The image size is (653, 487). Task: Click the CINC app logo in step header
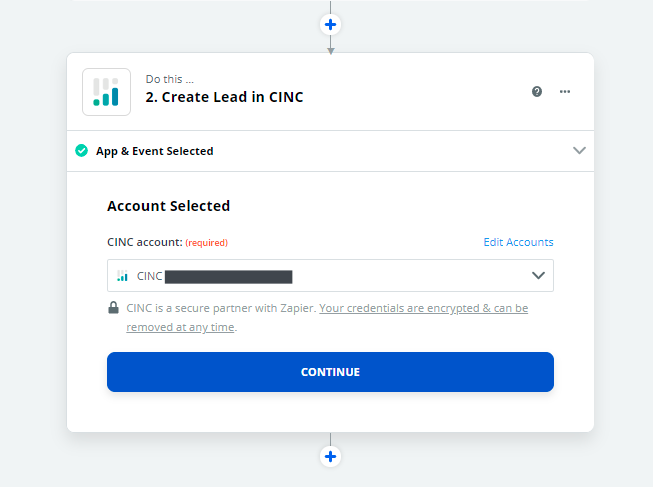[x=106, y=92]
